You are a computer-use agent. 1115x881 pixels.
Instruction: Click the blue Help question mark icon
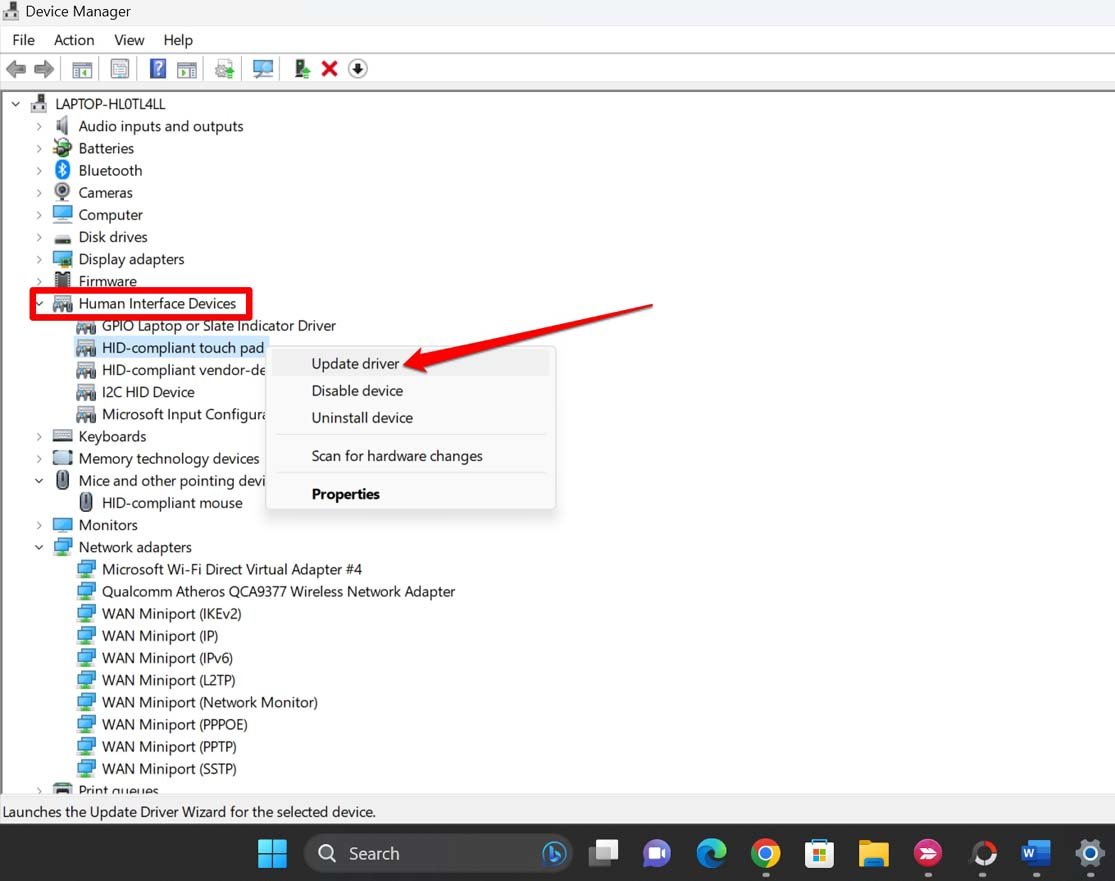[157, 68]
